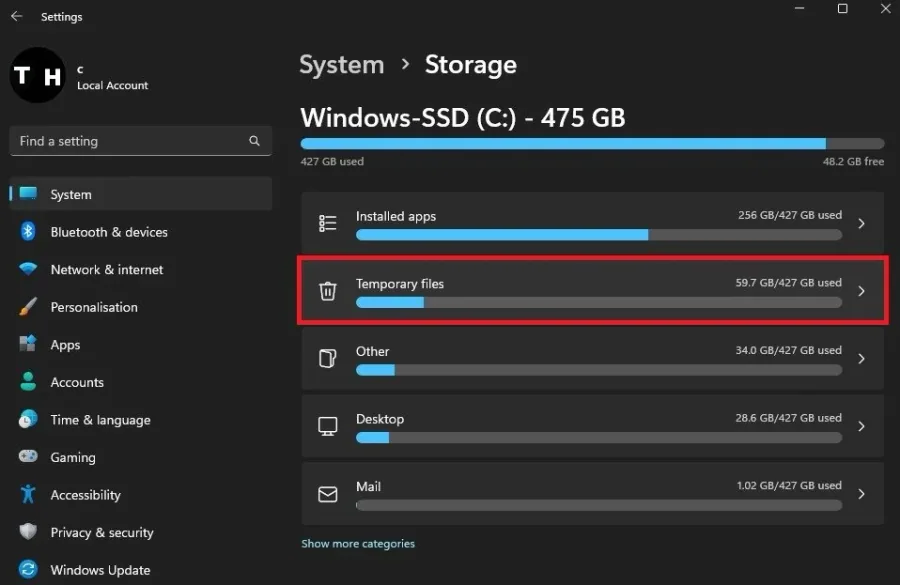The image size is (900, 585).
Task: Click '28.6 GB/427 GB used' value
Action: point(789,418)
